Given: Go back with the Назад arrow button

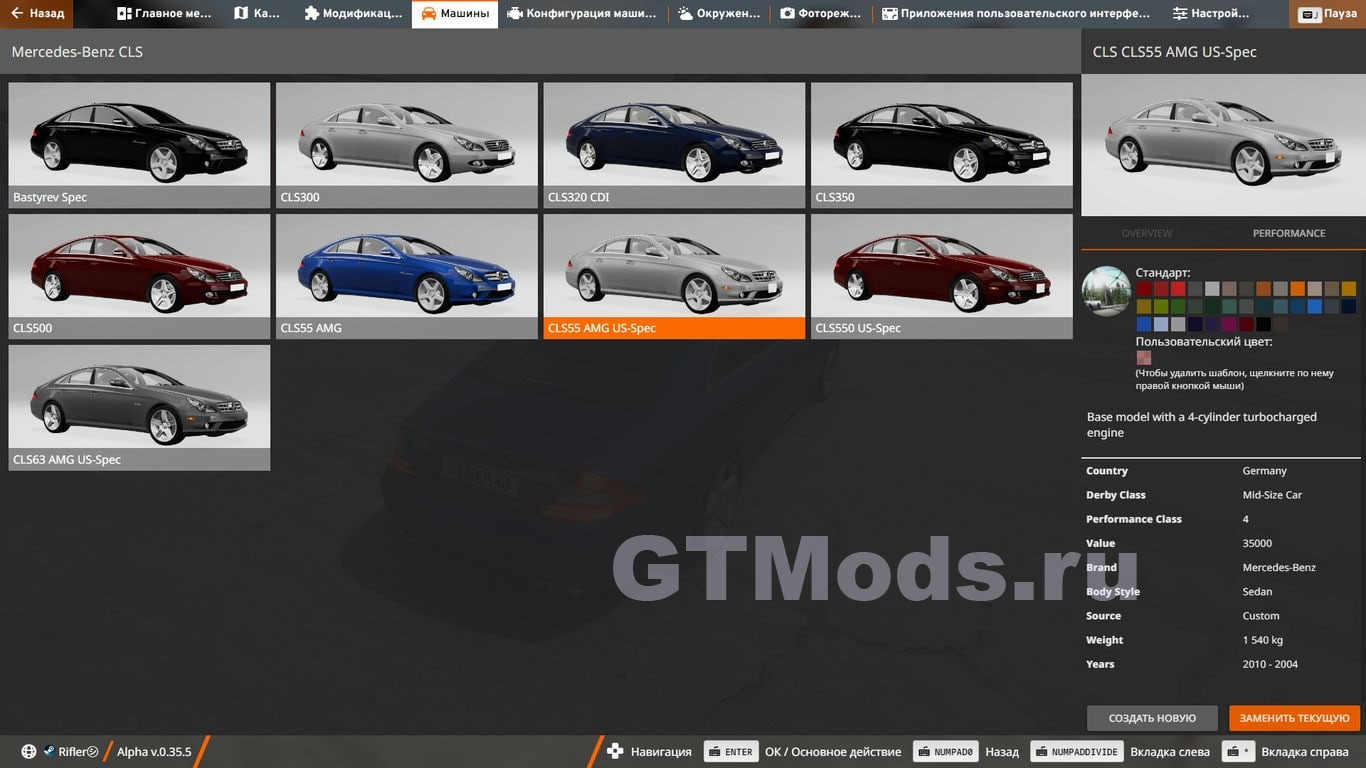Looking at the screenshot, I should point(37,14).
